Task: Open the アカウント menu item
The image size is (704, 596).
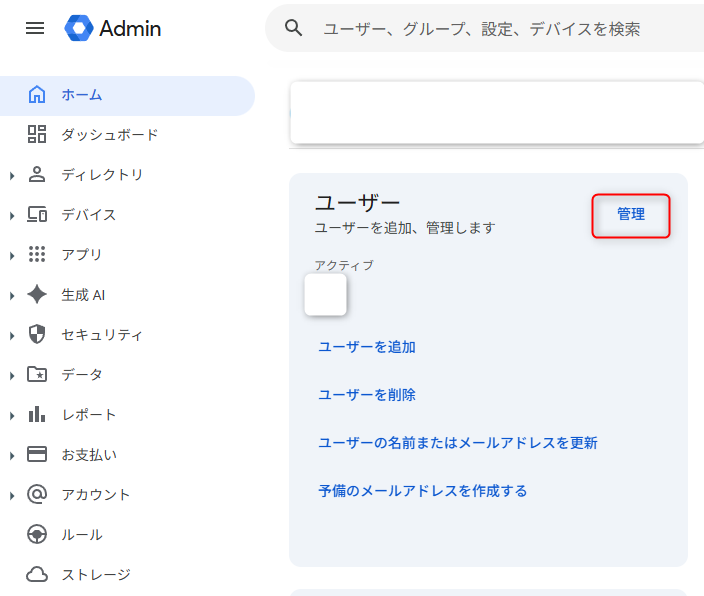Action: click(x=96, y=495)
